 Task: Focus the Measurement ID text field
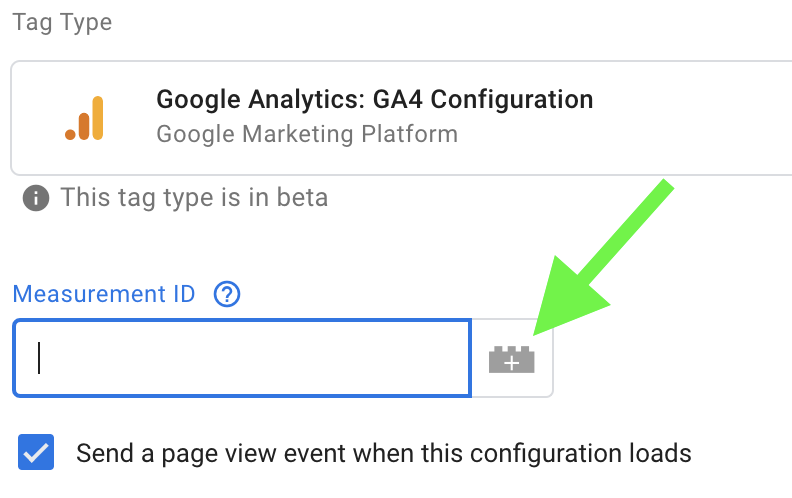240,358
